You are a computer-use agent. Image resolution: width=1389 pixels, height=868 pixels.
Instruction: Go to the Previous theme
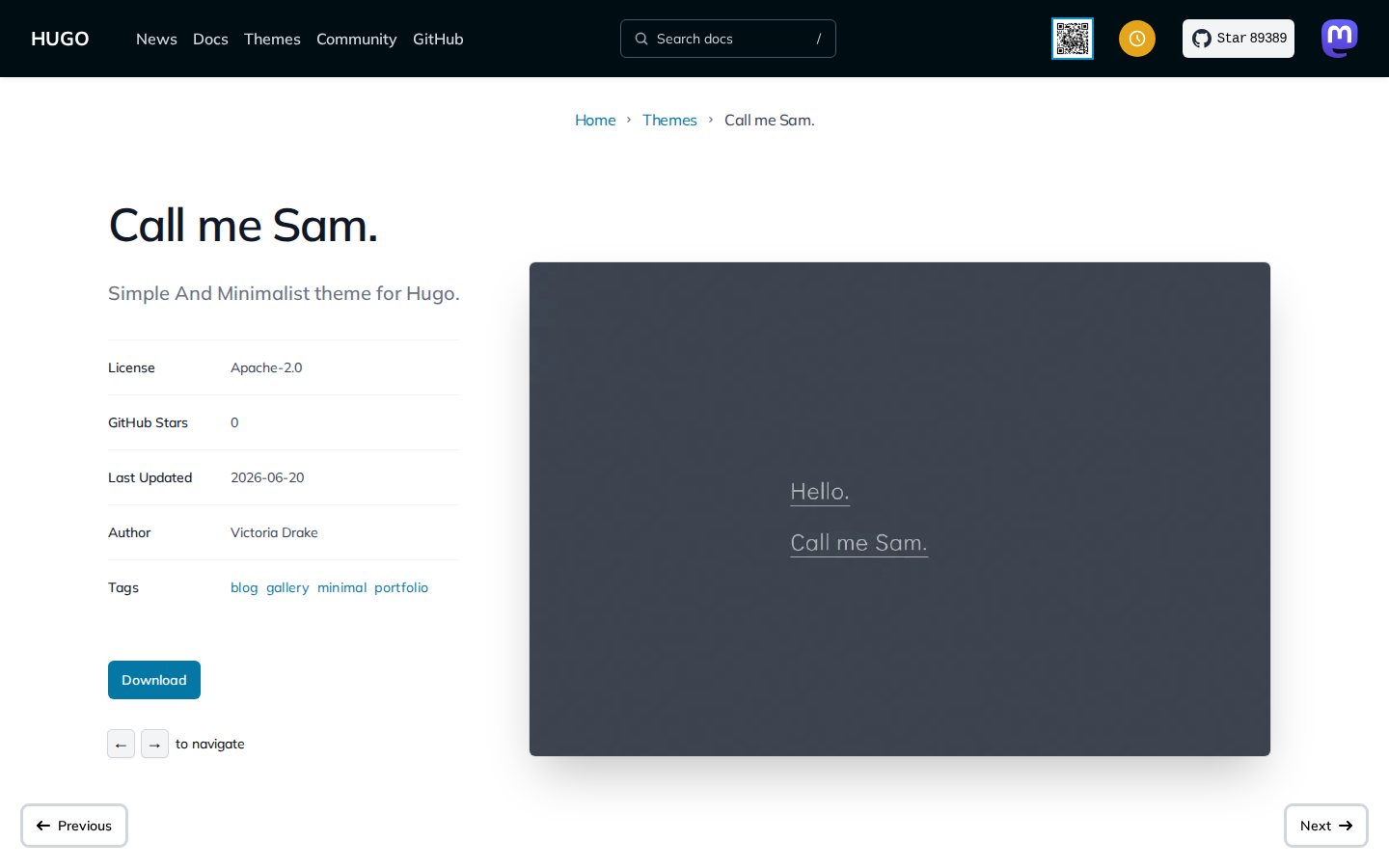[74, 826]
